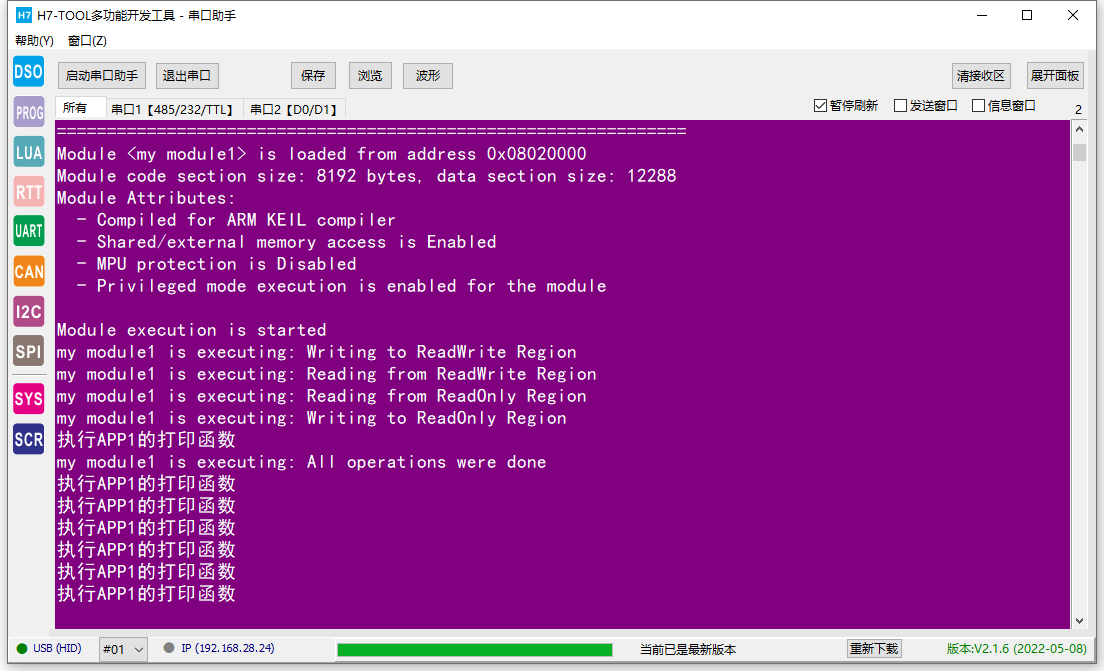Click the line 'Module execution is started'
The image size is (1104, 671).
[x=192, y=330]
